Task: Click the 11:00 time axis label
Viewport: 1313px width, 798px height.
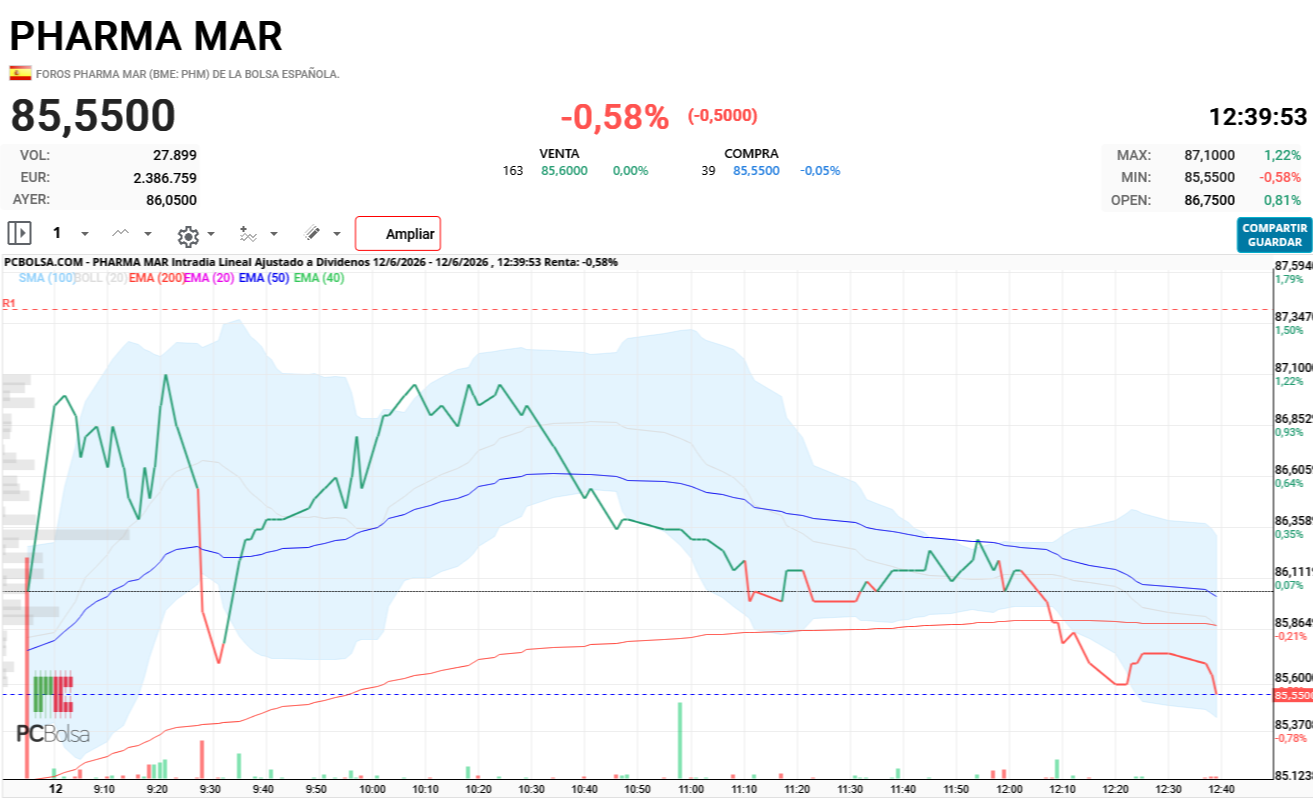Action: coord(691,789)
